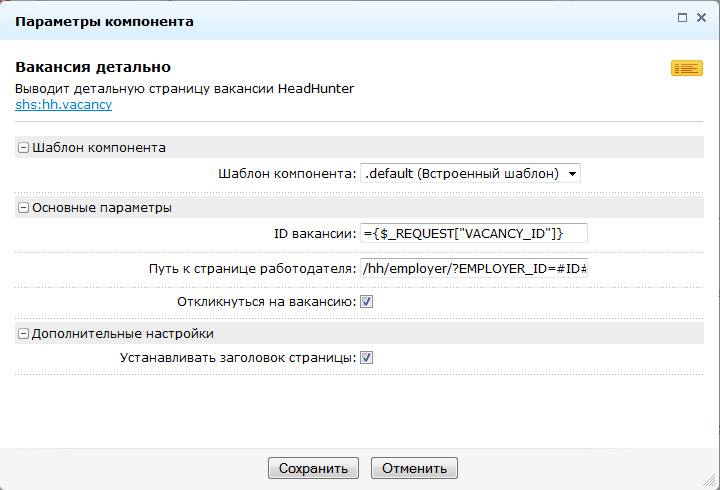Click into the employer page path field
The height and width of the screenshot is (490, 720).
click(473, 269)
